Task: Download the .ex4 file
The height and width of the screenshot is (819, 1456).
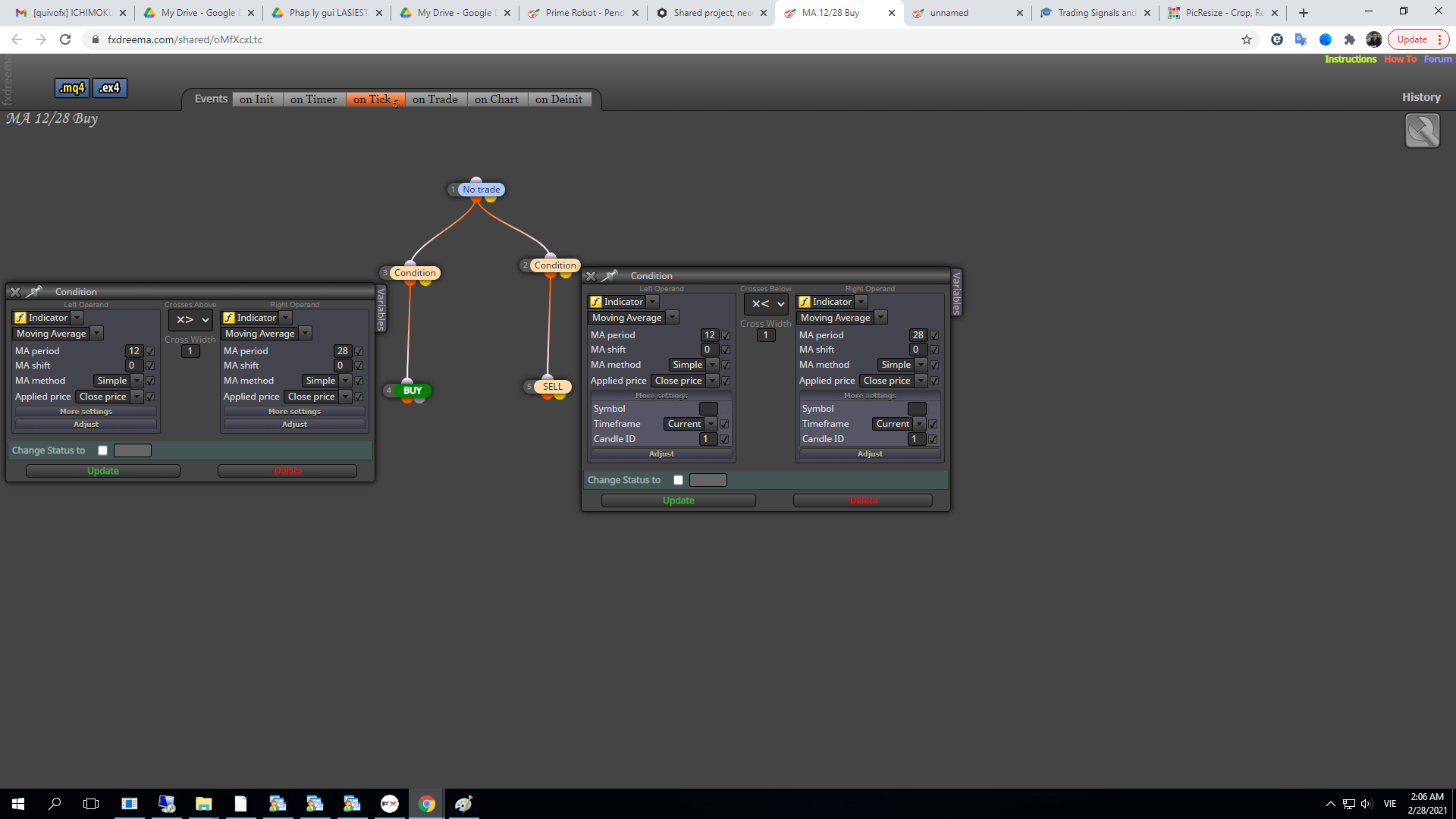Action: (110, 88)
